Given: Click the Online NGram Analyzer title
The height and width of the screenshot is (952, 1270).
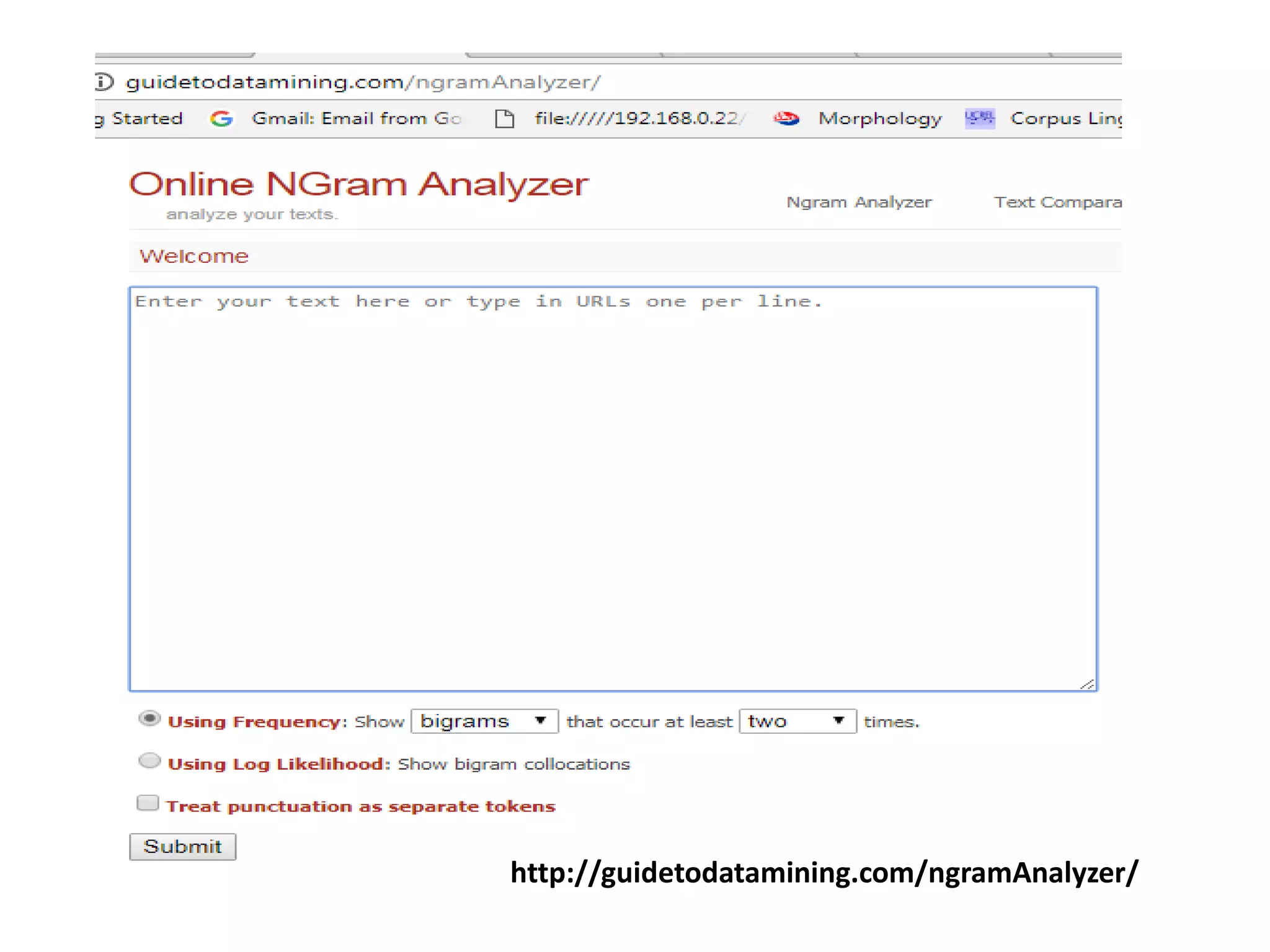Looking at the screenshot, I should pyautogui.click(x=358, y=184).
